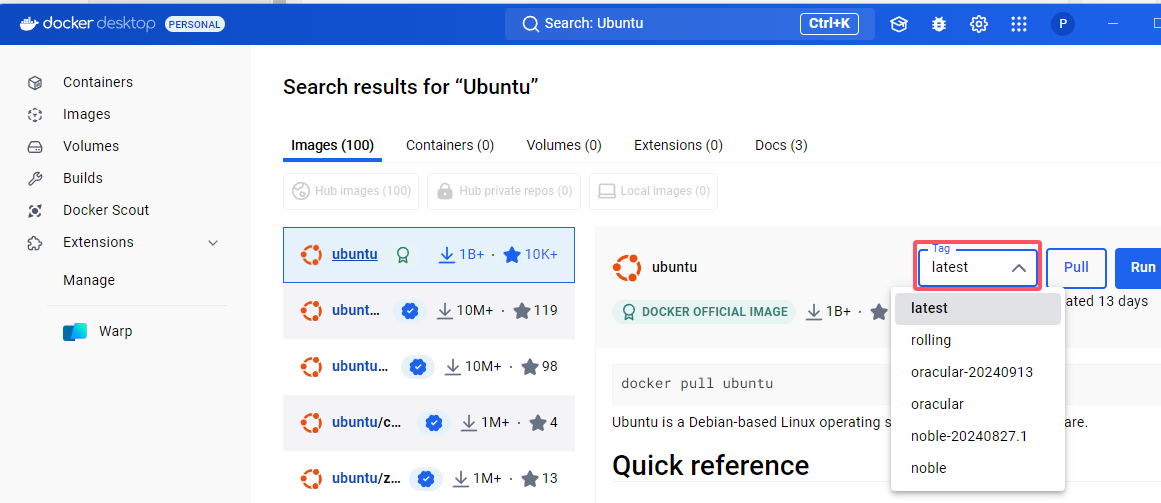Switch to the Docs (3) tab
1161x503 pixels.
point(781,145)
